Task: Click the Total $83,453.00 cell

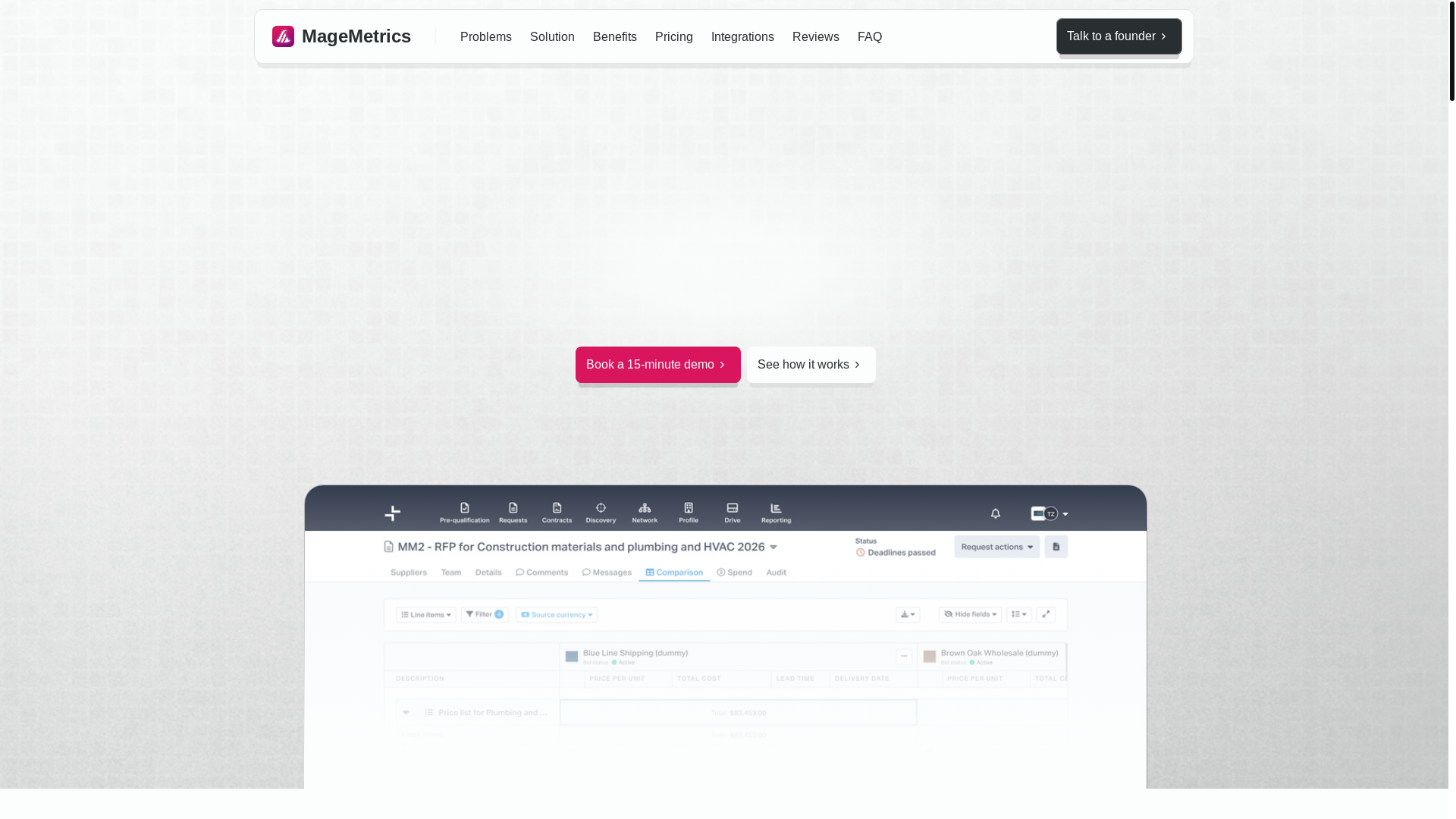Action: 739,713
